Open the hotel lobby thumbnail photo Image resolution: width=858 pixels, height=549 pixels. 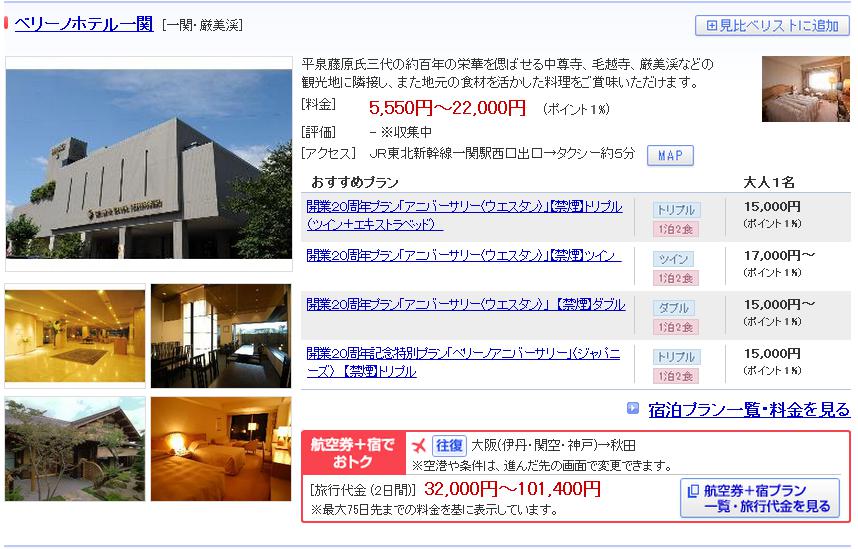pyautogui.click(x=75, y=336)
